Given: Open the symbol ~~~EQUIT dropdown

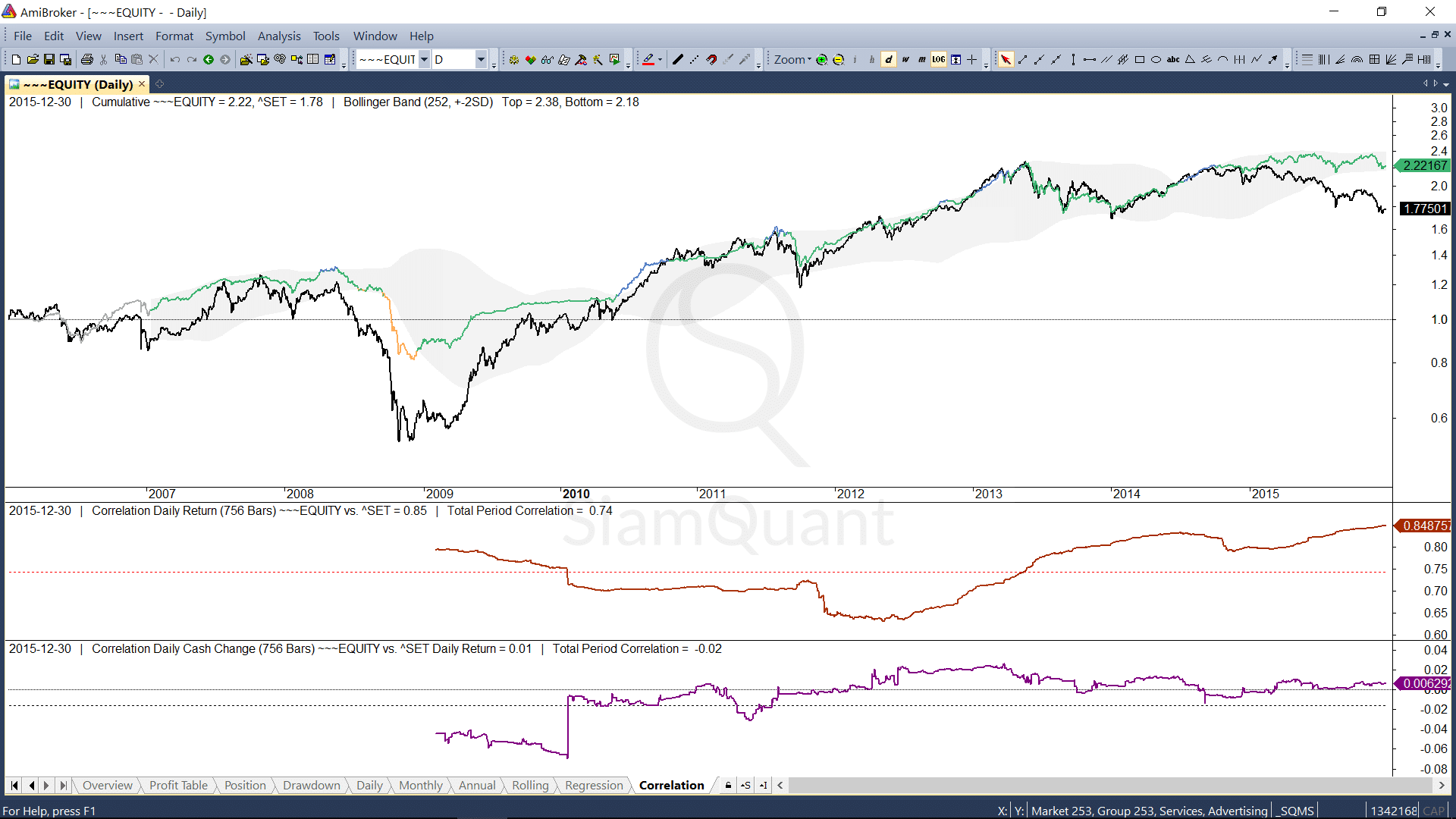Looking at the screenshot, I should (424, 59).
